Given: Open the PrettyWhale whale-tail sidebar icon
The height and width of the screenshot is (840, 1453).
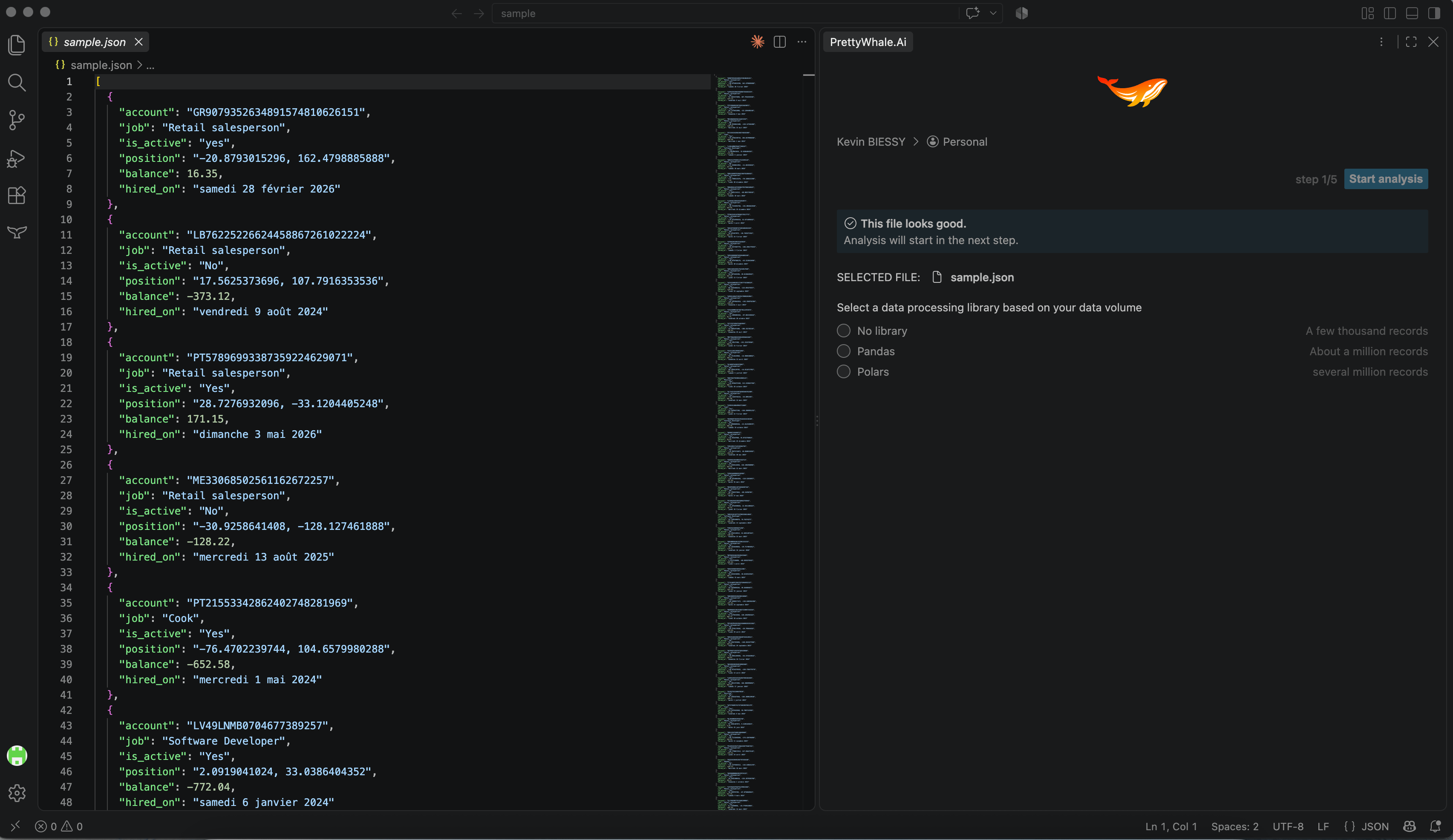Looking at the screenshot, I should [x=17, y=232].
